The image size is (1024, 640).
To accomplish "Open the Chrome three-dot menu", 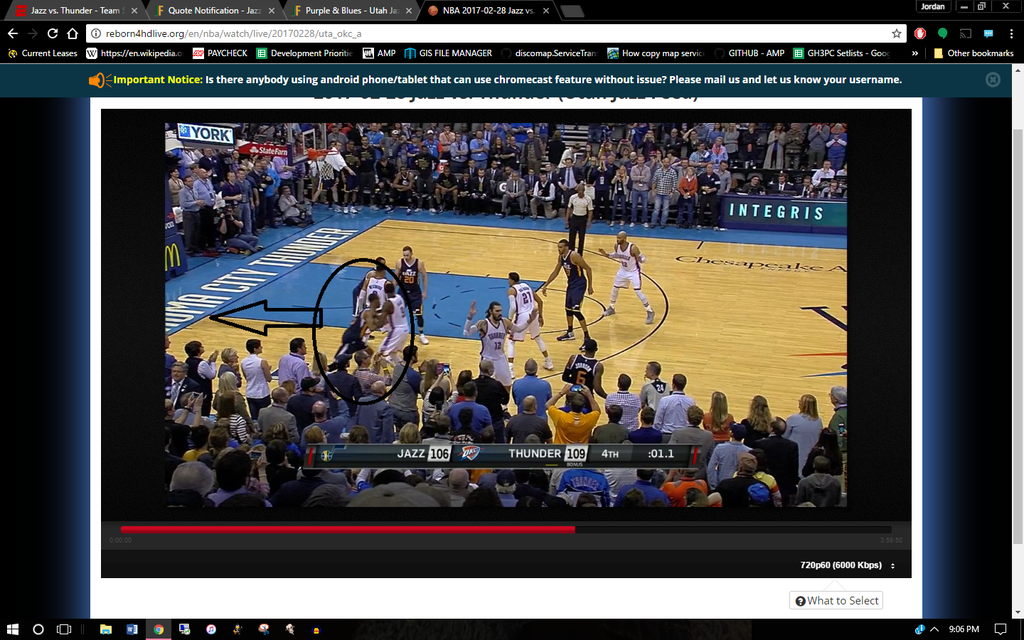I will [1011, 33].
